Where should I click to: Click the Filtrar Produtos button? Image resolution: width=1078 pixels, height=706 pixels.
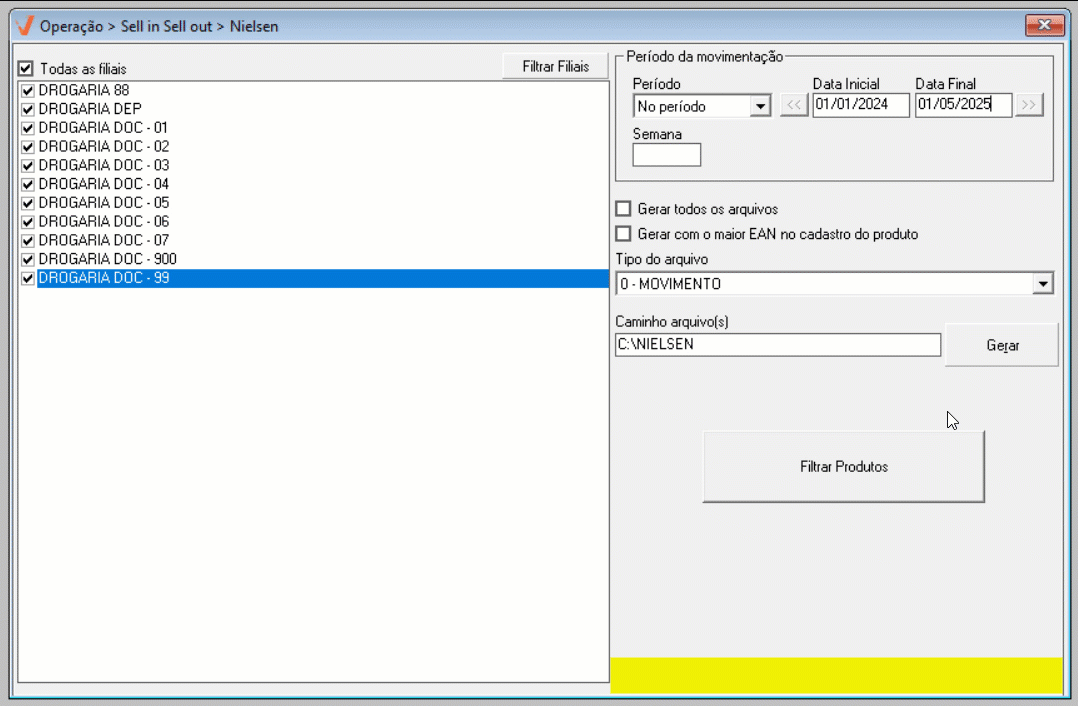(844, 467)
